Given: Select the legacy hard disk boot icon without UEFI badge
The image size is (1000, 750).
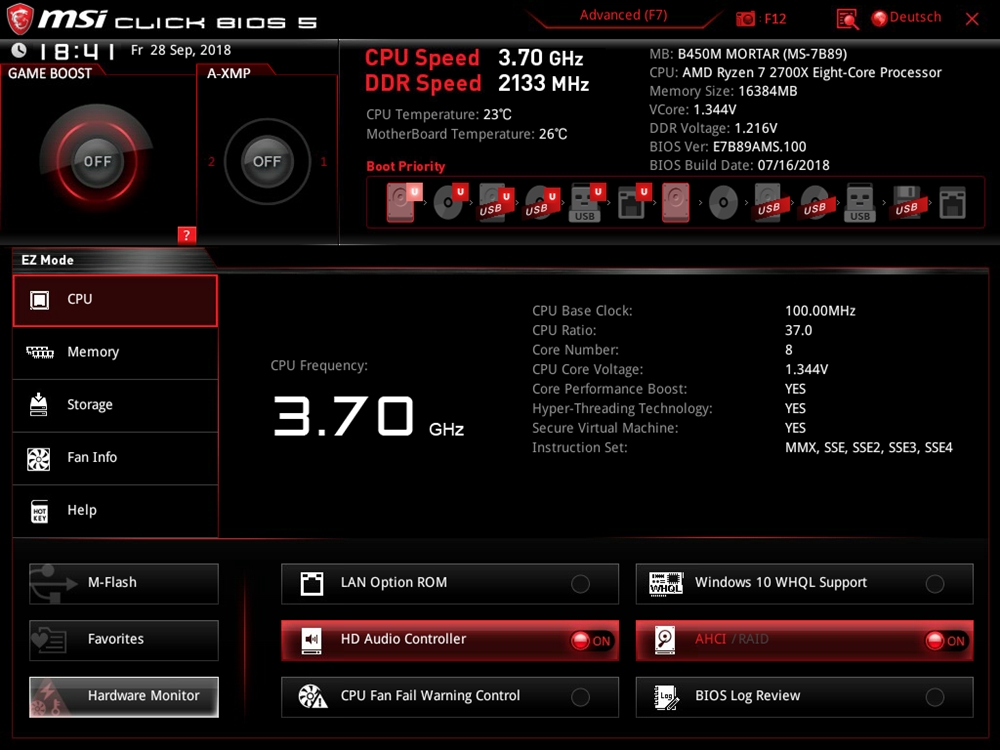Looking at the screenshot, I should (x=675, y=202).
